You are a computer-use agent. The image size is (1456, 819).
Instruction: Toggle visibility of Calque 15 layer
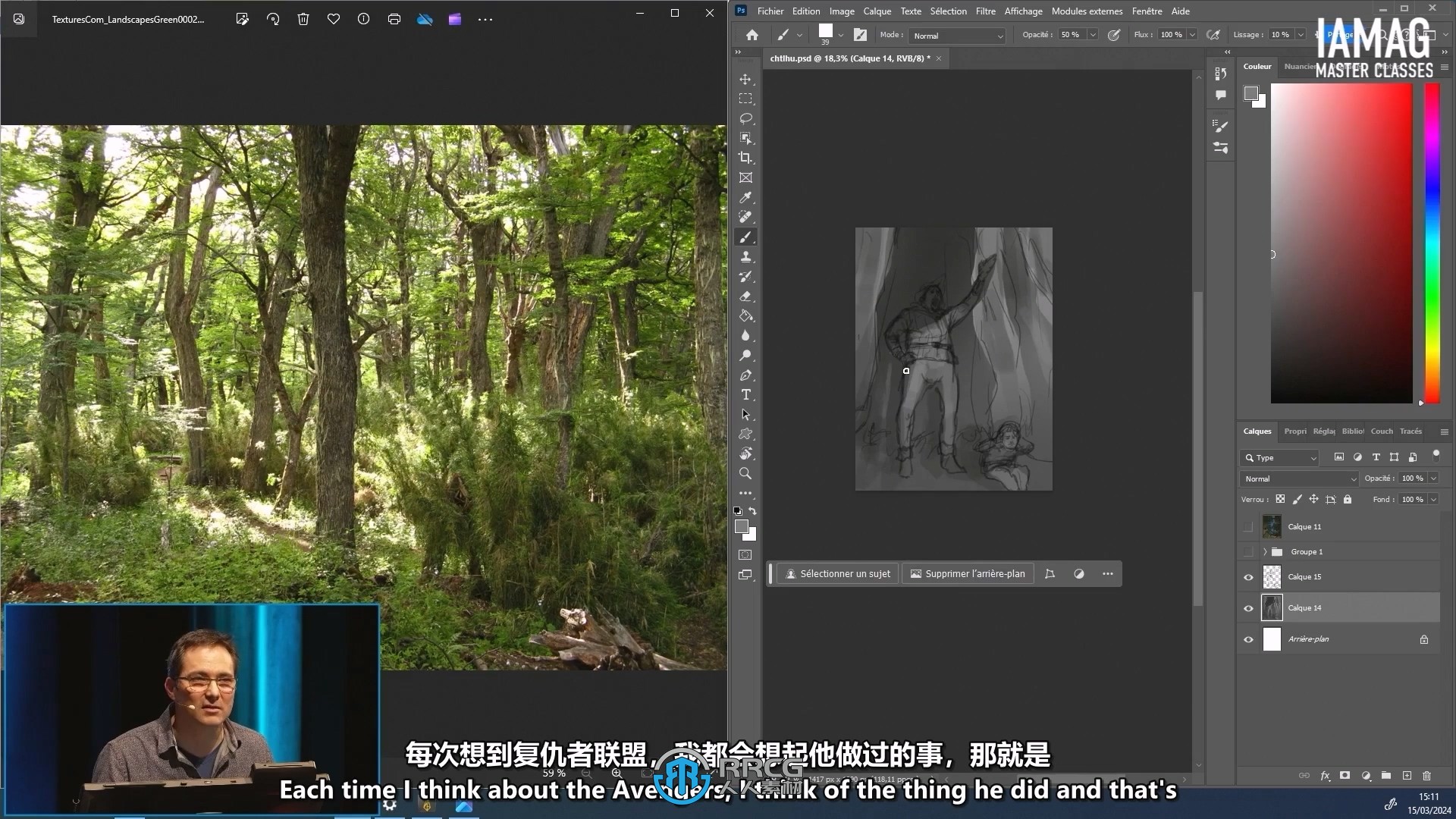(x=1248, y=577)
